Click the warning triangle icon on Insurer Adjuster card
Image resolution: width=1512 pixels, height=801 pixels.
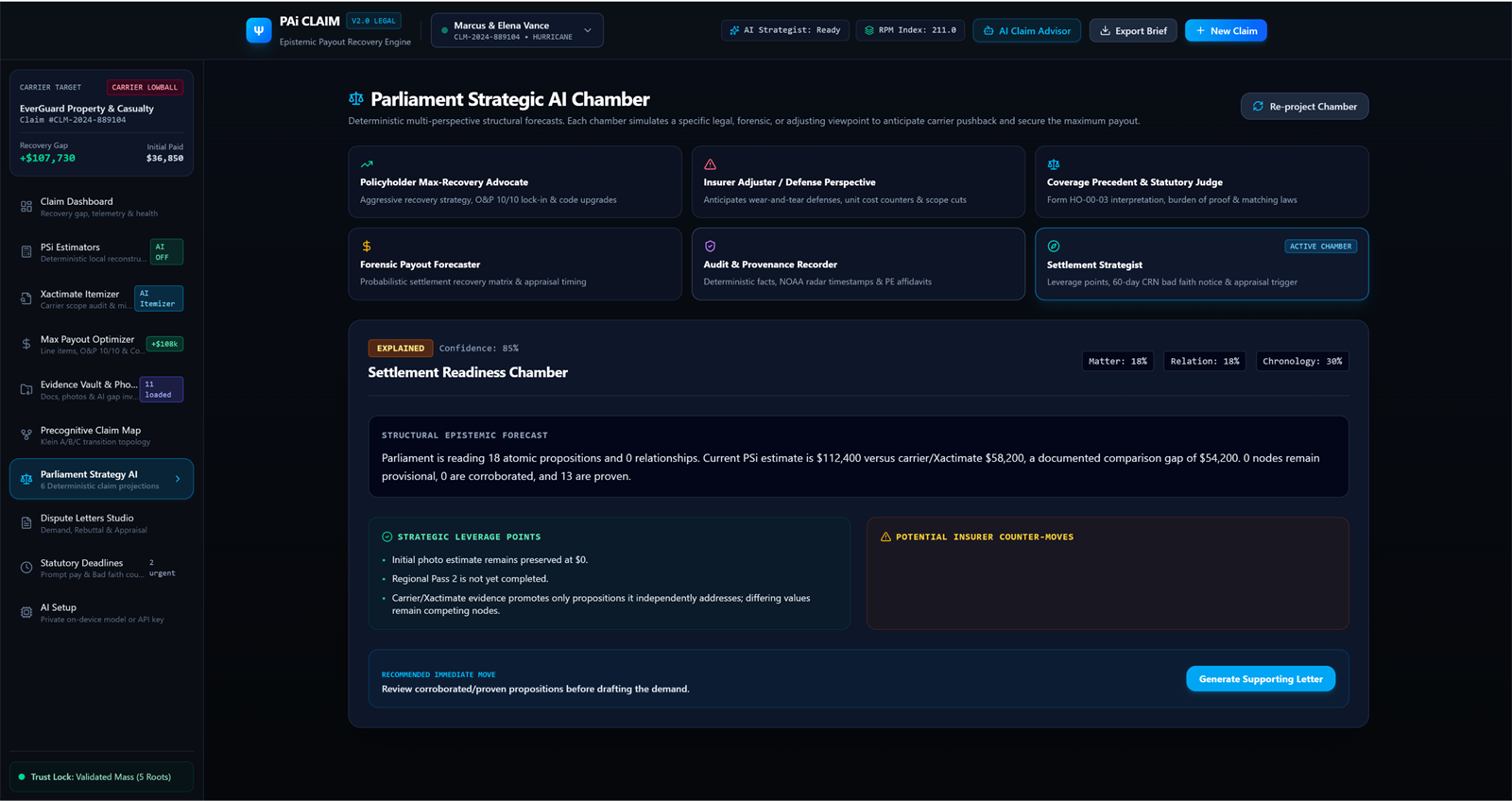[x=710, y=164]
